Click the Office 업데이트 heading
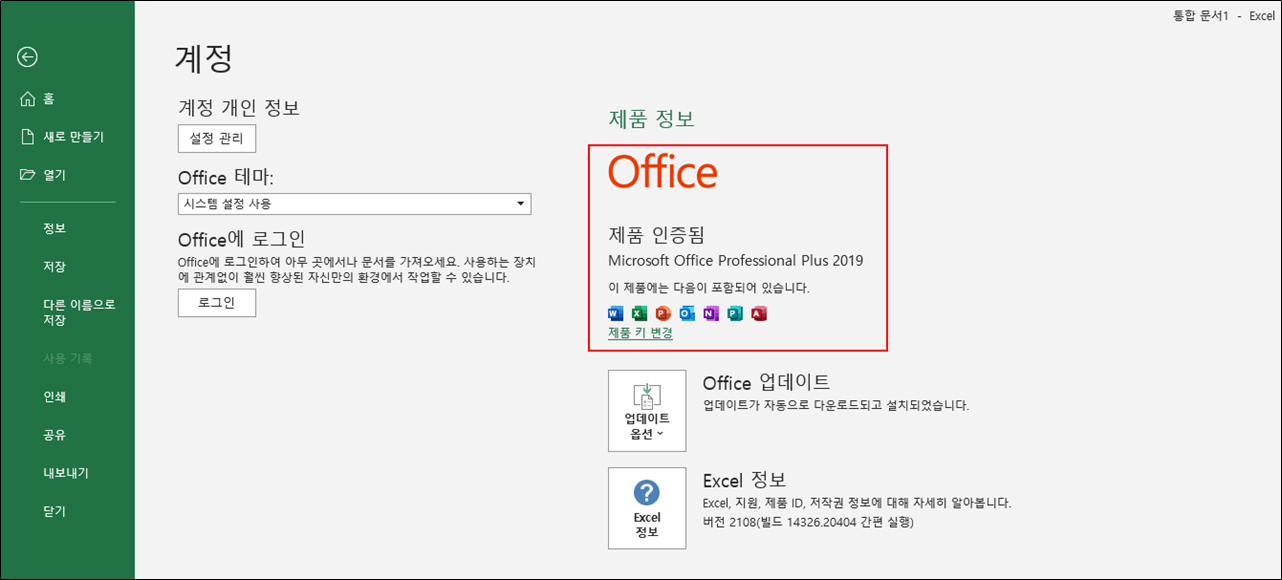This screenshot has width=1282, height=580. pyautogui.click(x=766, y=382)
